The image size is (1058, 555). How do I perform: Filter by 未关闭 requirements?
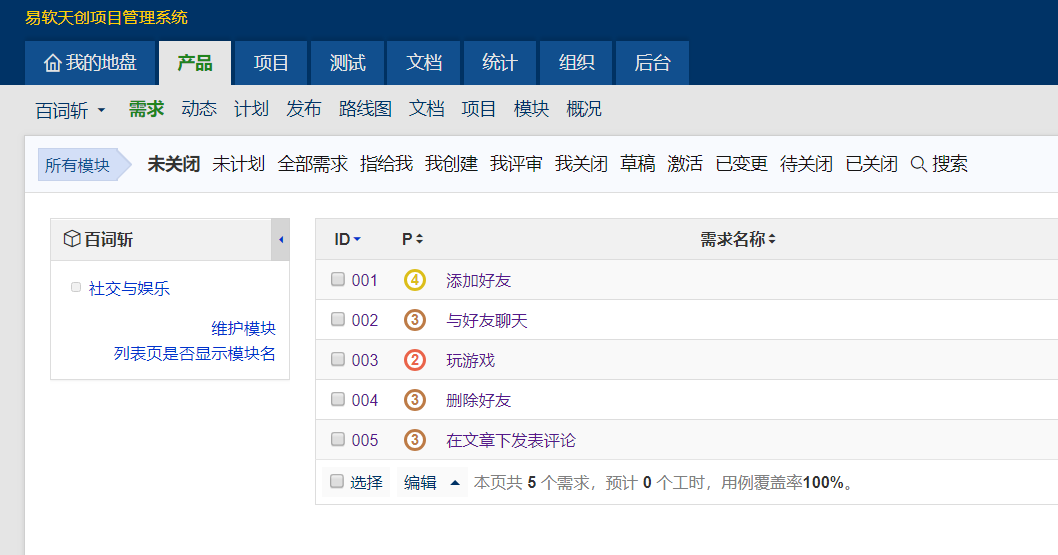coord(173,164)
